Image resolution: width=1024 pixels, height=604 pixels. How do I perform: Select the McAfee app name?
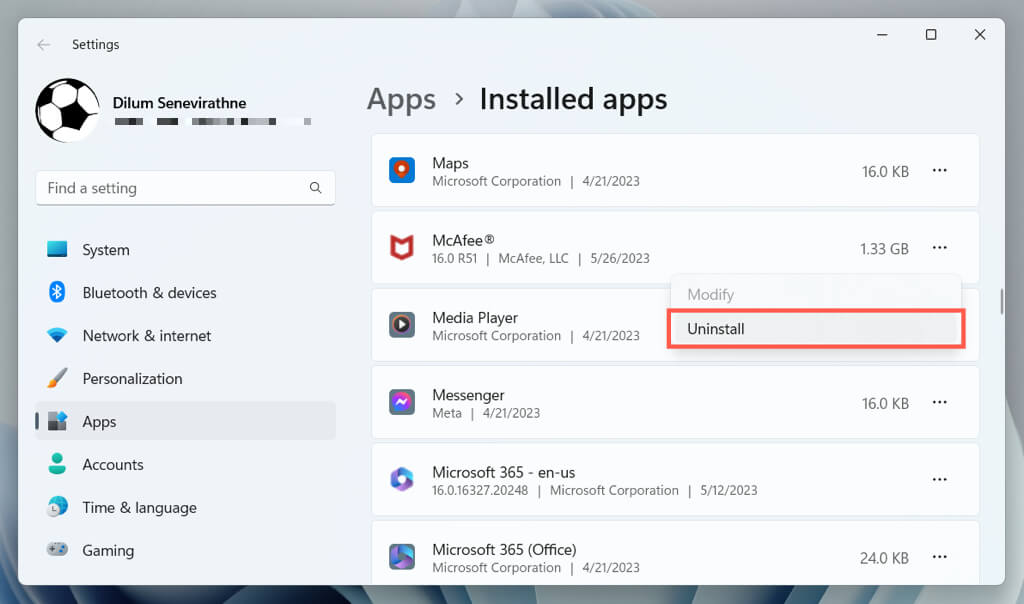coord(463,240)
